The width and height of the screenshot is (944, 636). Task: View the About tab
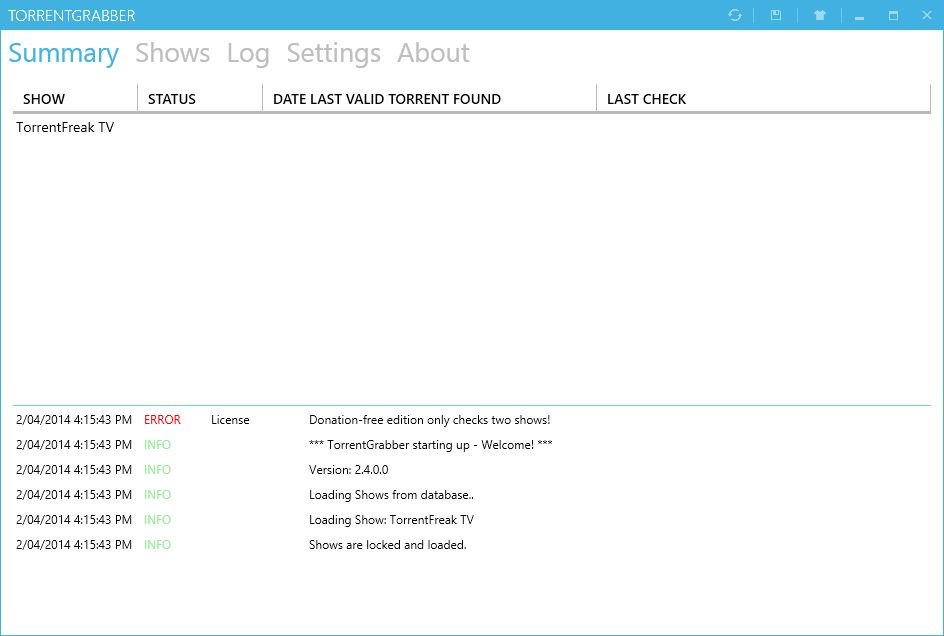[433, 53]
